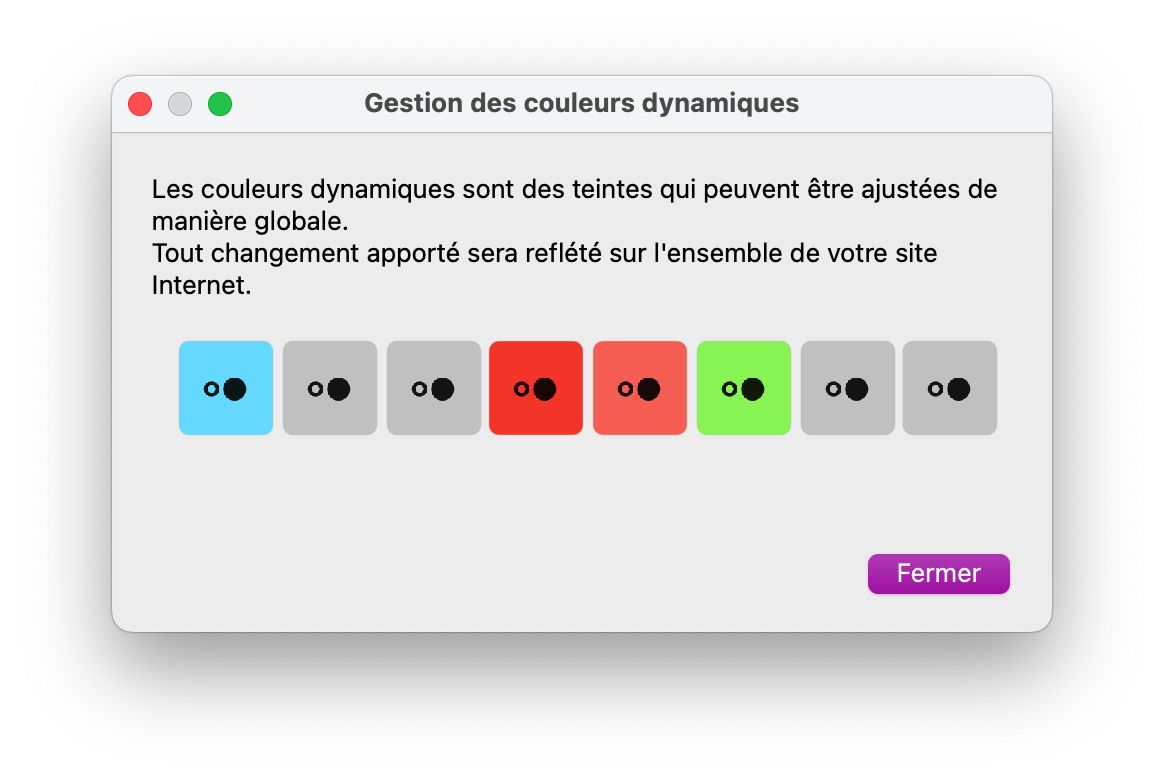Viewport: 1164px width, 780px height.
Task: Select the lime green dynamic color swatch
Action: click(744, 388)
